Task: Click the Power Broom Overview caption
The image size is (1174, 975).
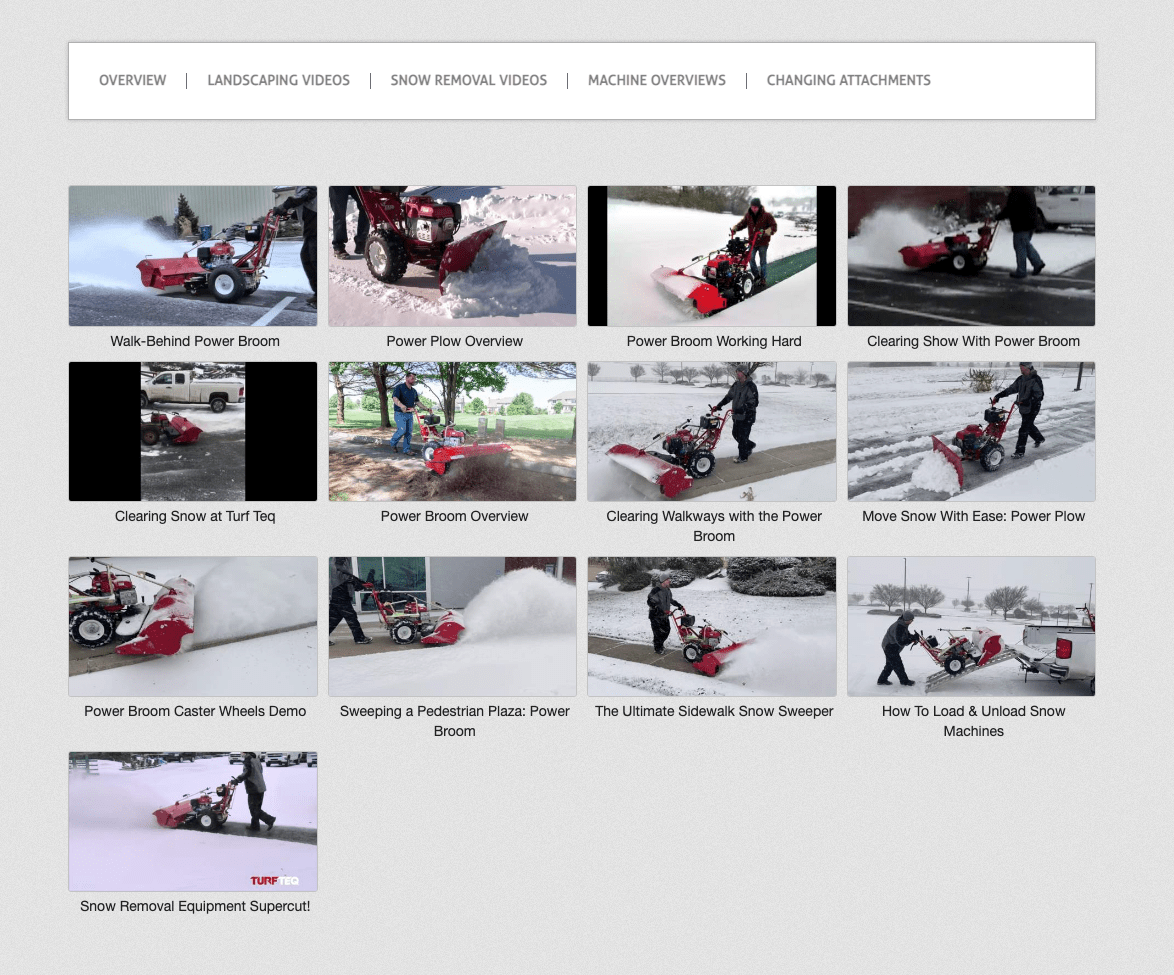Action: pos(454,517)
